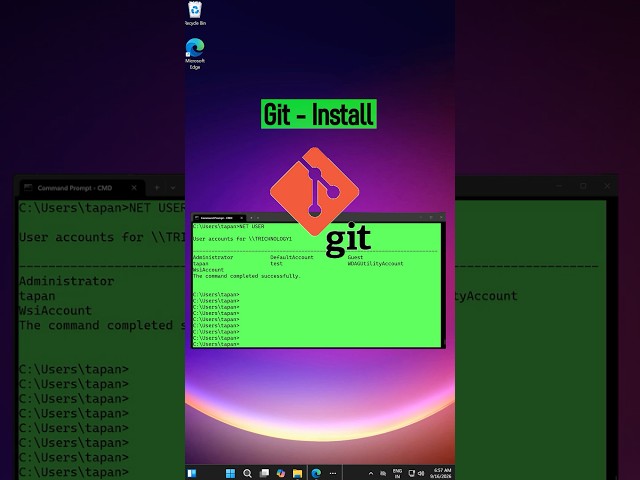Launch the Microsoft Edge desktop shortcut

click(195, 53)
